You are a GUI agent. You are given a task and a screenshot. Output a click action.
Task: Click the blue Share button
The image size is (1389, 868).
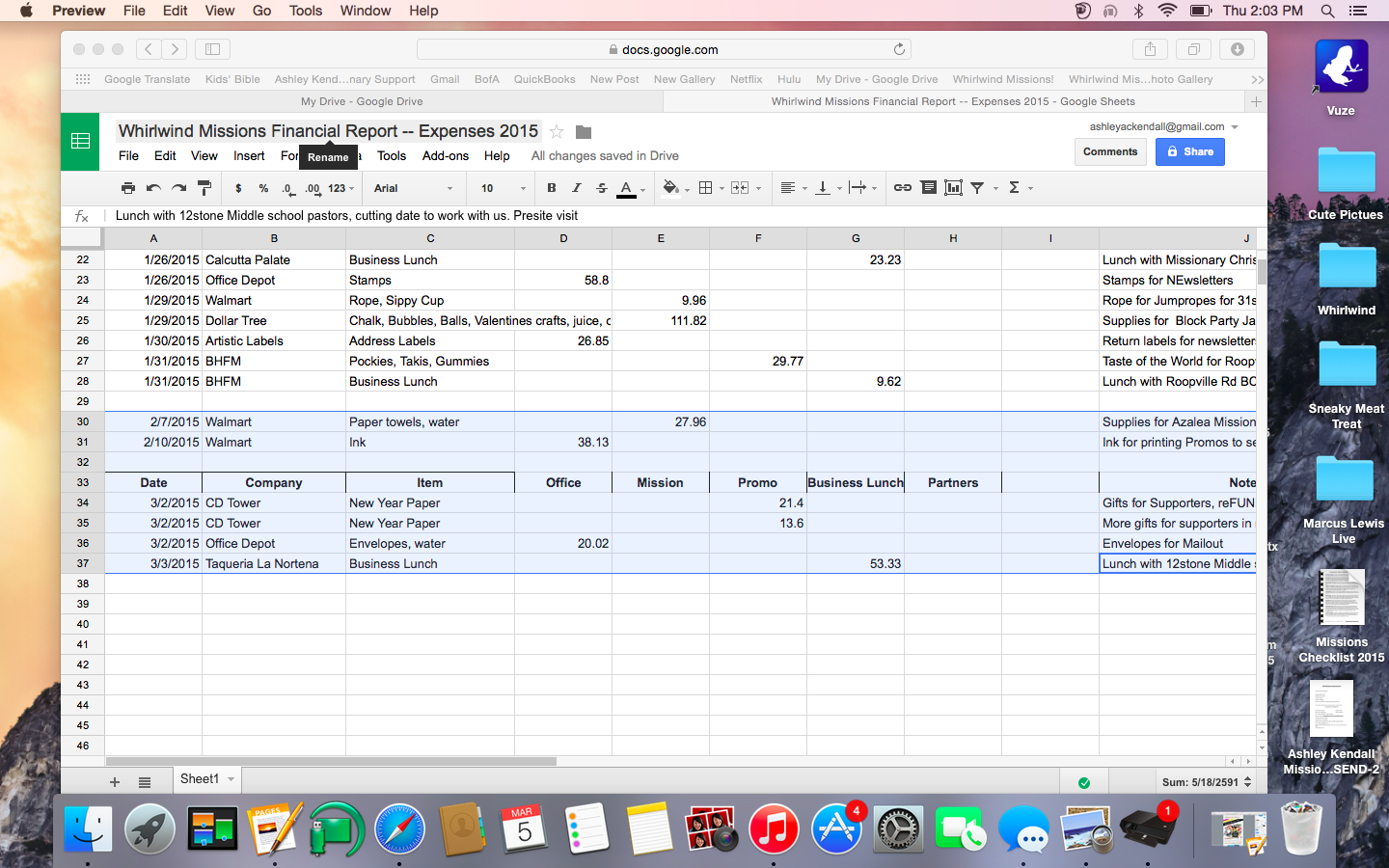(1189, 151)
